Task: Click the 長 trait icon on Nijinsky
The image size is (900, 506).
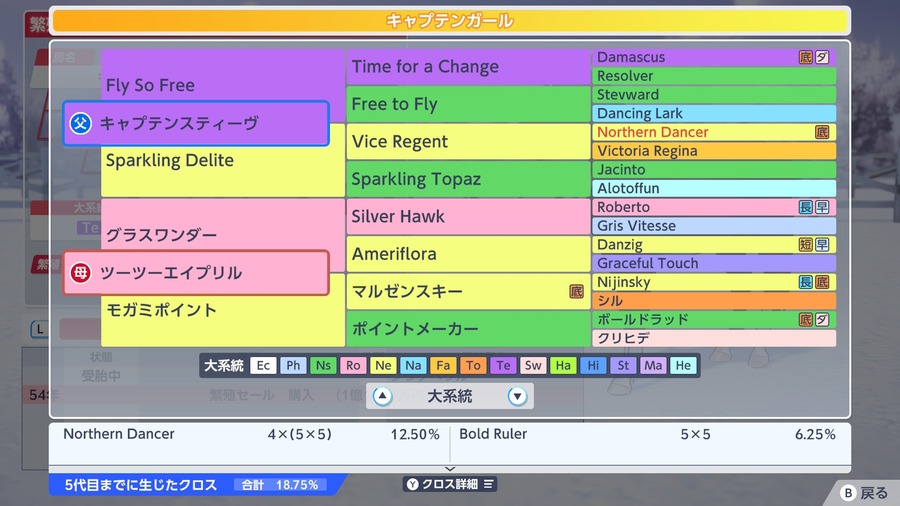Action: [x=806, y=282]
